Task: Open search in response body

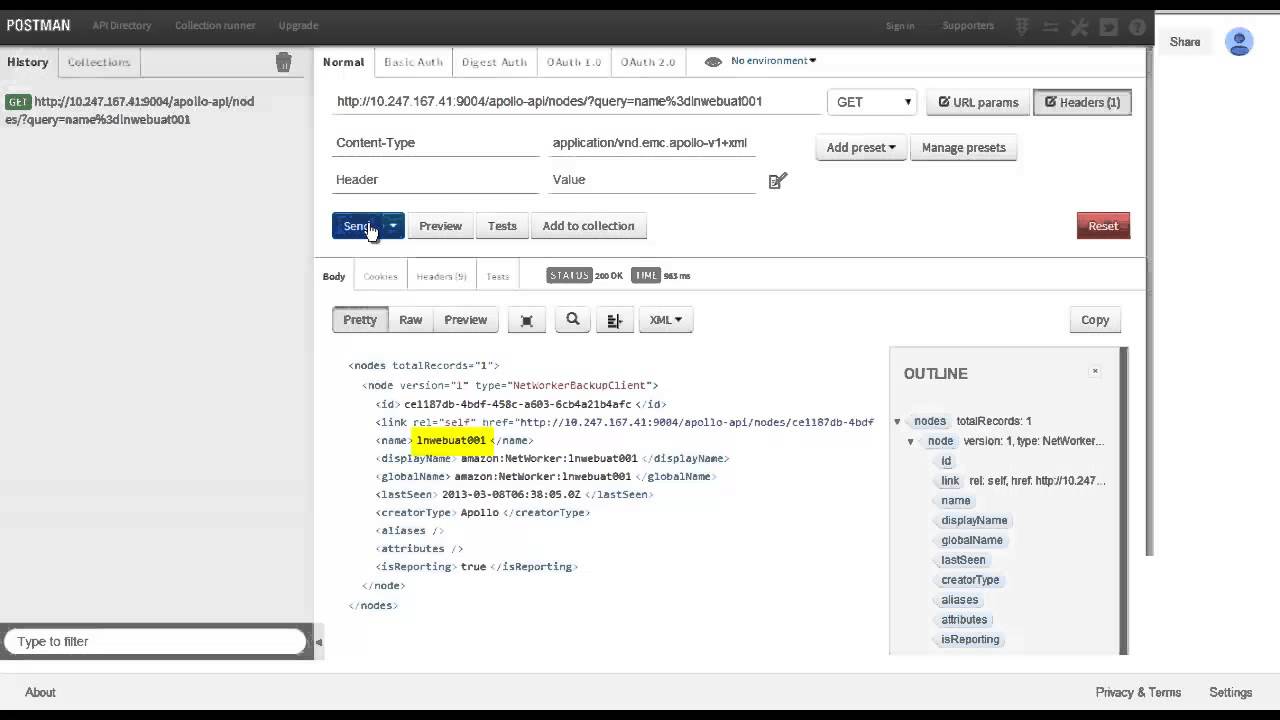Action: pyautogui.click(x=573, y=320)
